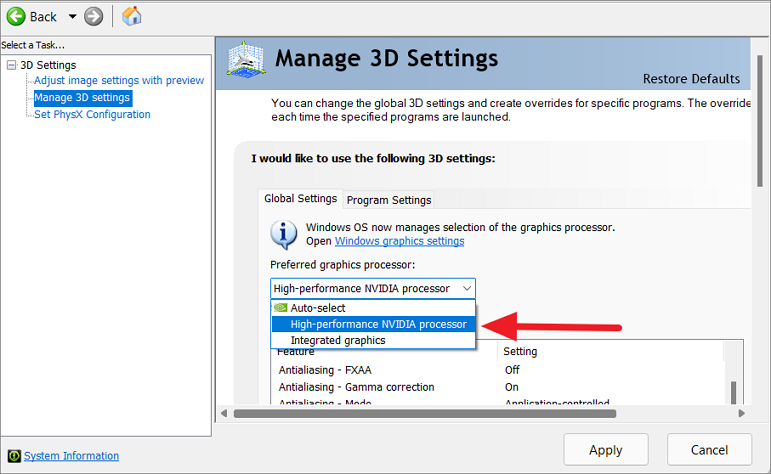Click Restore Defaults
The width and height of the screenshot is (771, 474).
[x=691, y=79]
